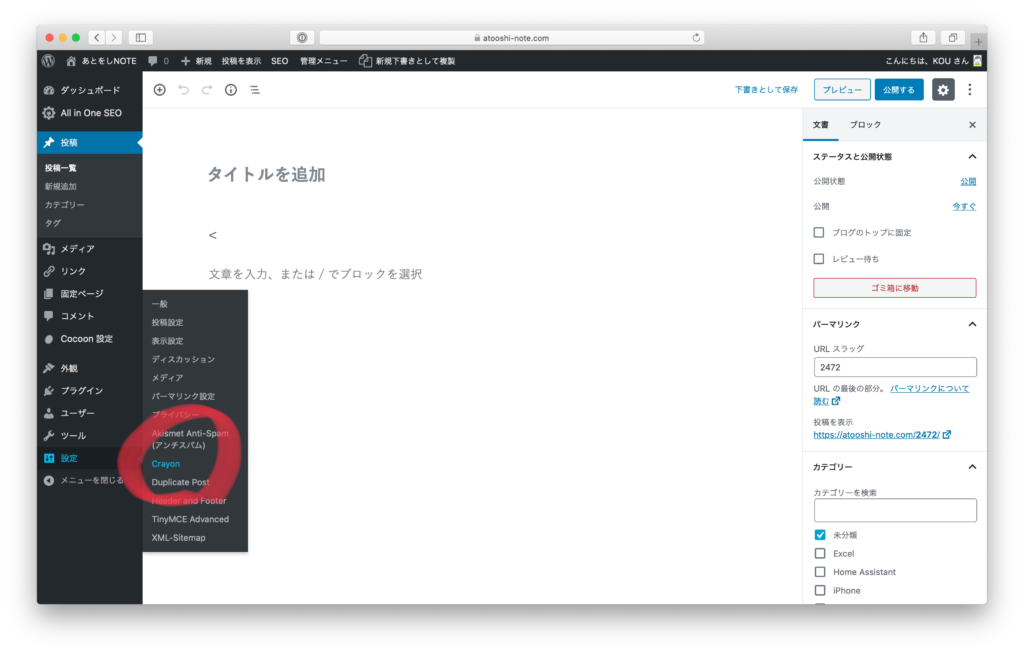This screenshot has height=653, width=1024.
Task: Open the three-dot more options menu
Action: click(x=969, y=90)
